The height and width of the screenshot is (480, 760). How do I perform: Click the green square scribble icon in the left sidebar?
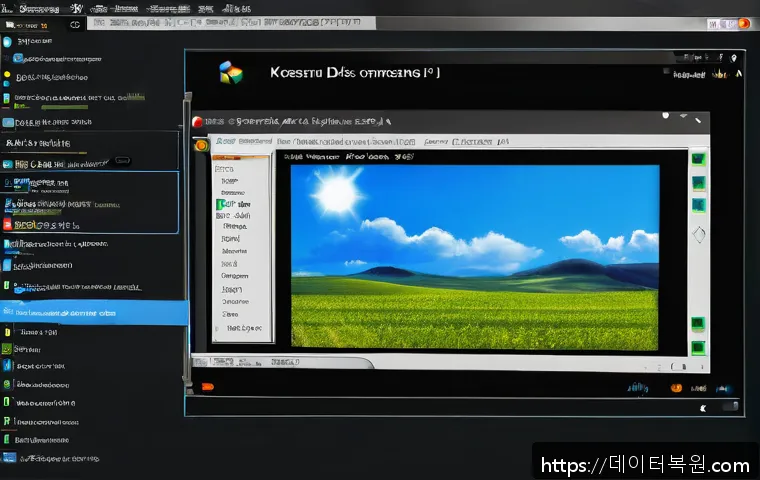6,349
